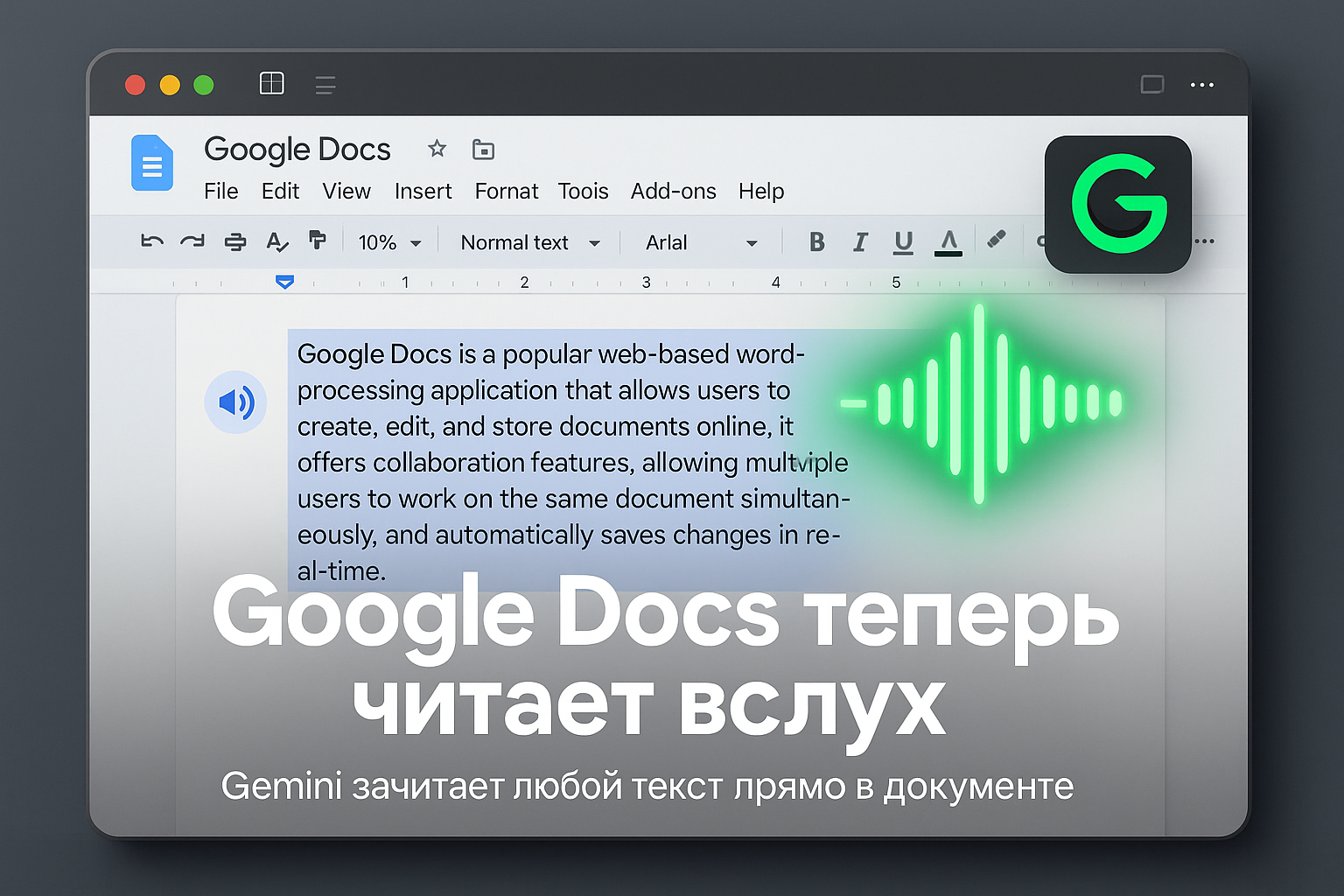Click the blue indent marker on ruler

284,282
